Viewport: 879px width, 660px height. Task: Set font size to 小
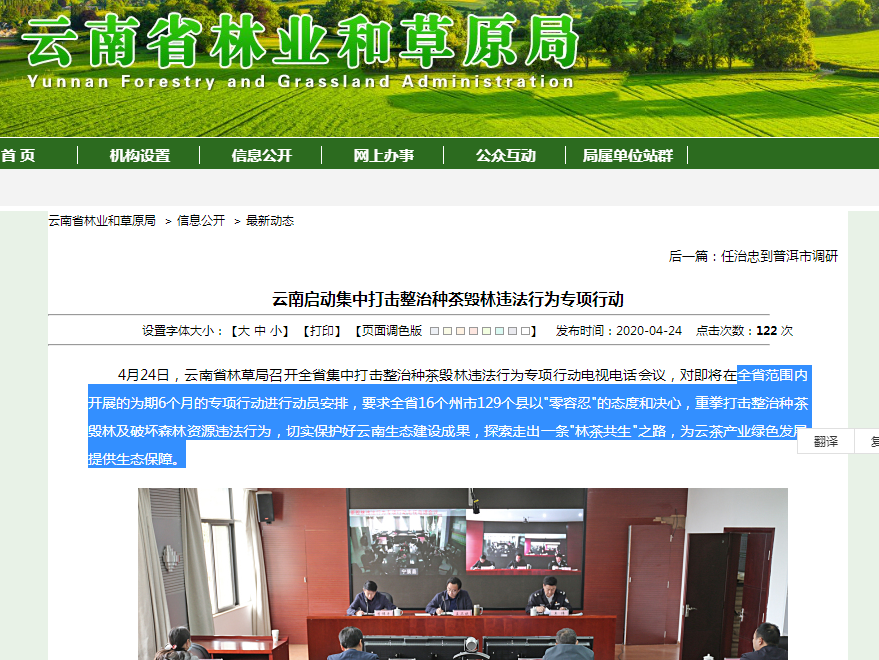[x=276, y=331]
